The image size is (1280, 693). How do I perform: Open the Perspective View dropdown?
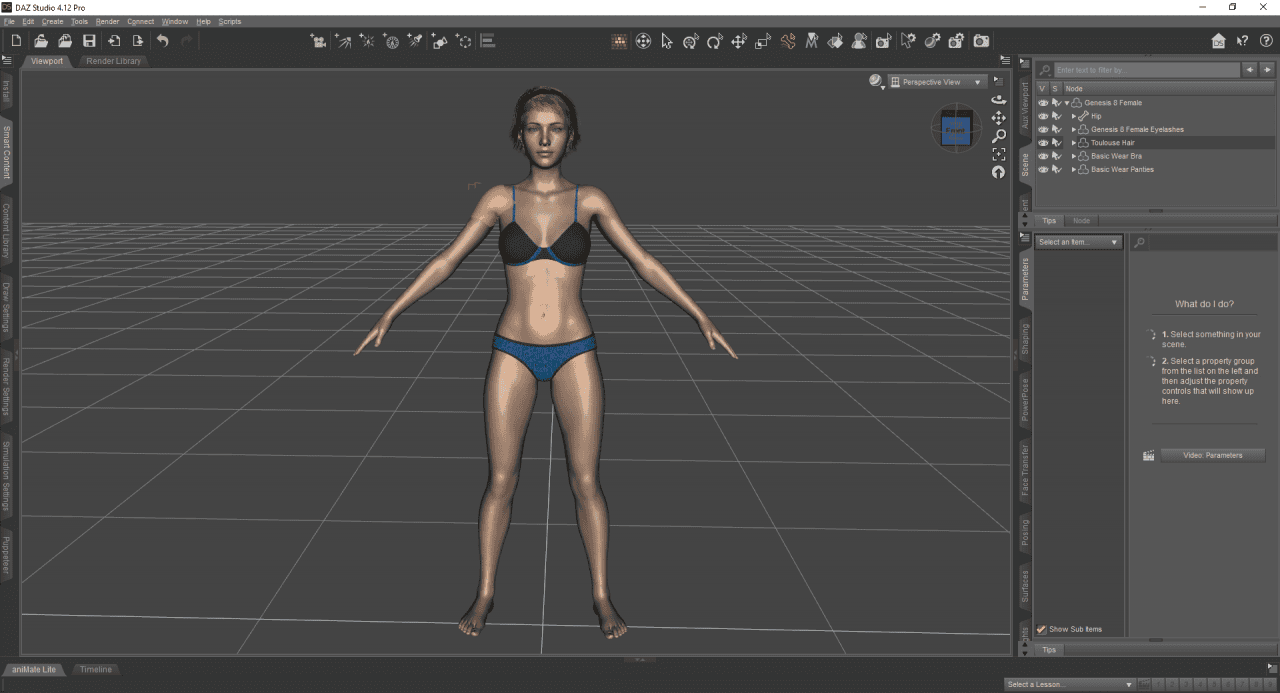(937, 82)
